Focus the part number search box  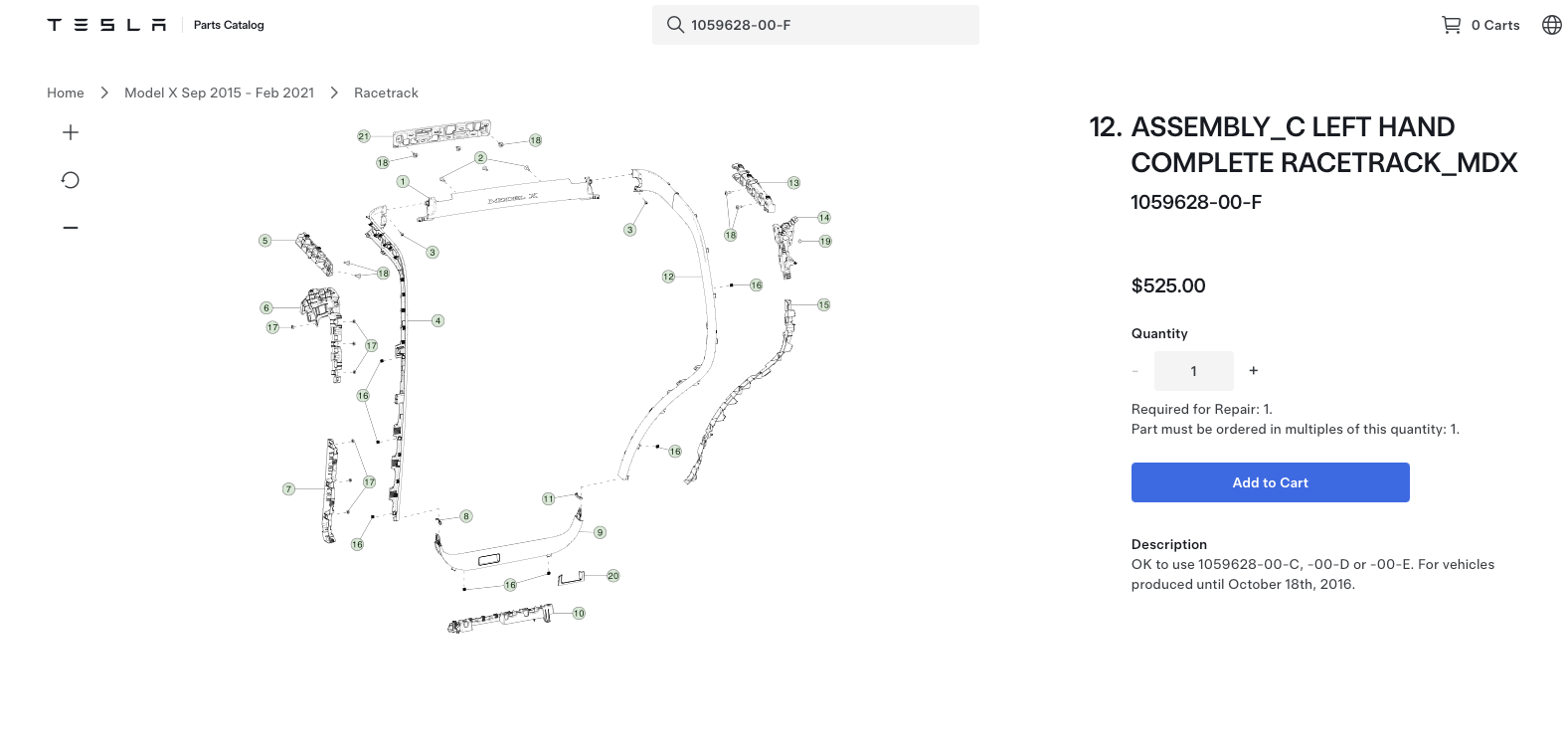tap(815, 25)
